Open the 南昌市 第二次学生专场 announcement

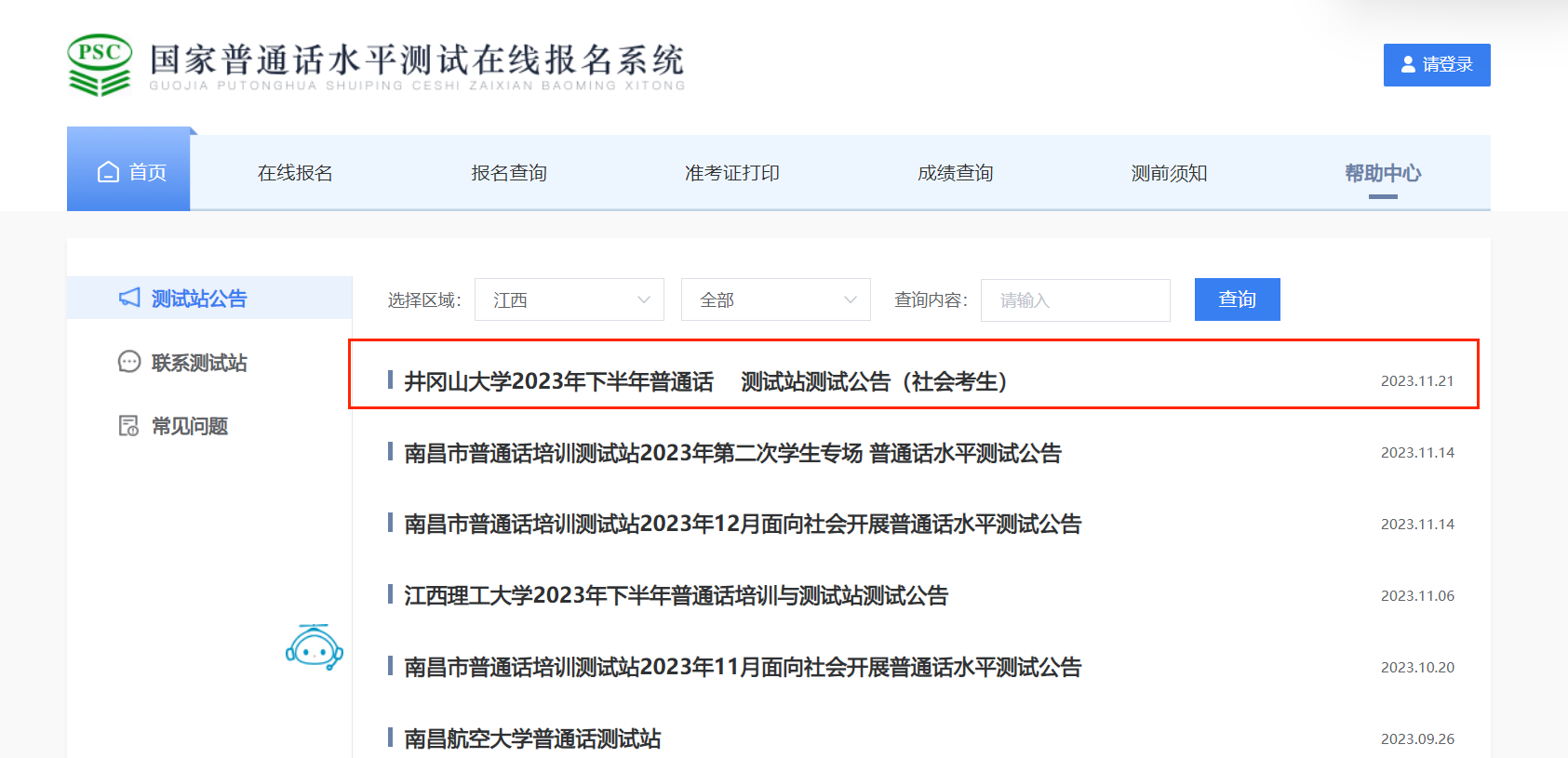[732, 453]
